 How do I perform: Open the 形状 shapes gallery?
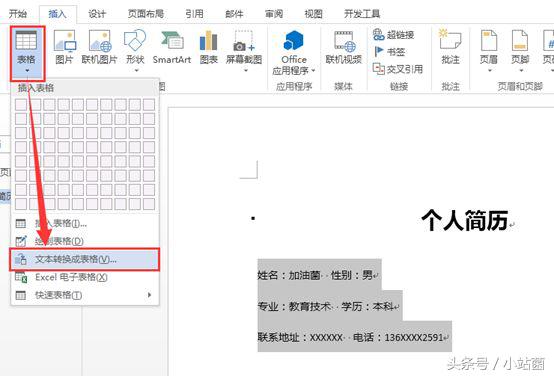[x=135, y=51]
